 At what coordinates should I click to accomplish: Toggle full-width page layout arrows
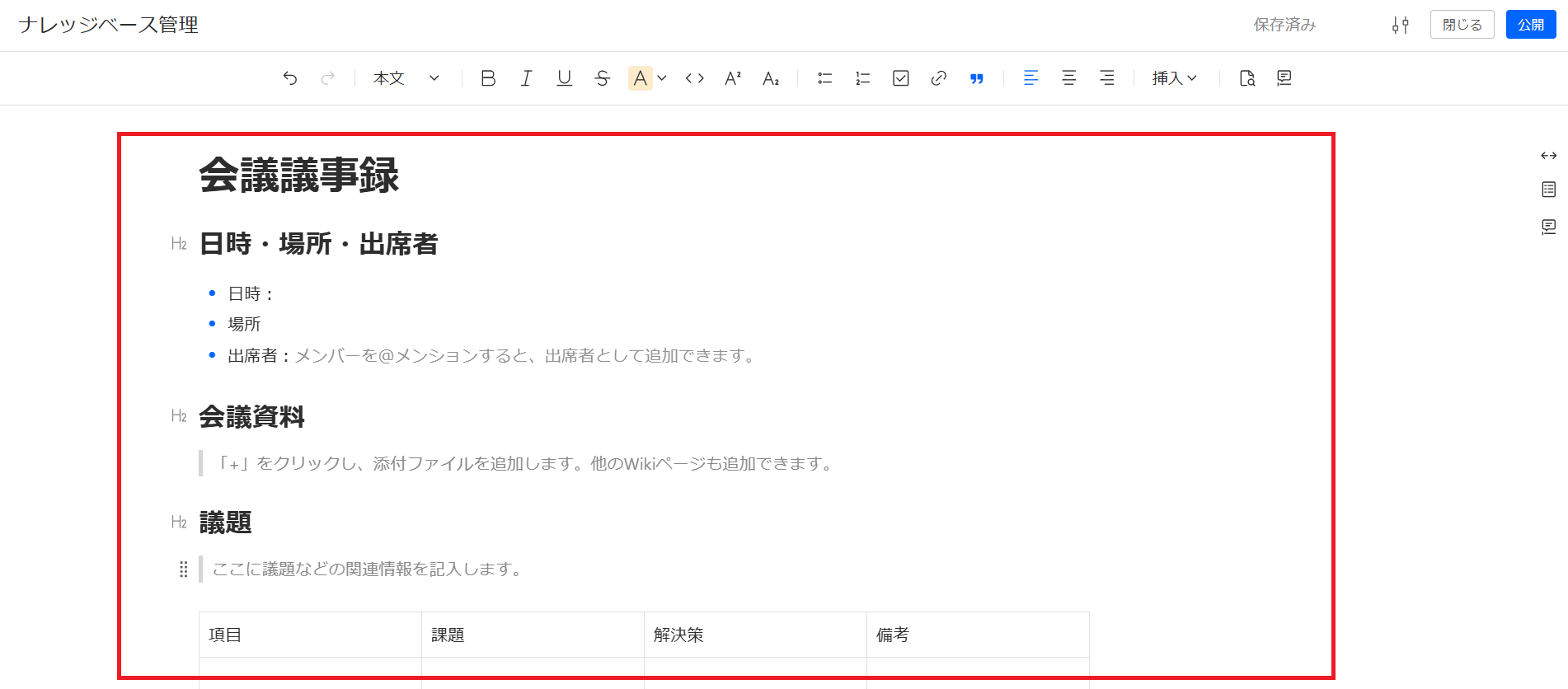[x=1549, y=156]
